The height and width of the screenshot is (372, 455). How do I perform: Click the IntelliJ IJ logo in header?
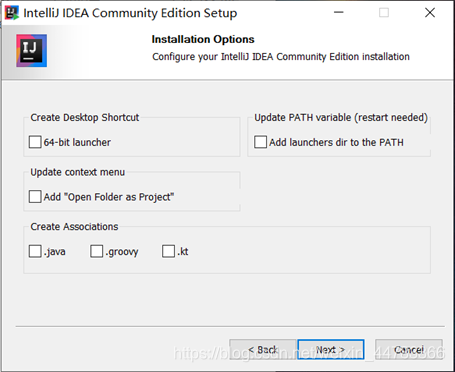pos(32,51)
